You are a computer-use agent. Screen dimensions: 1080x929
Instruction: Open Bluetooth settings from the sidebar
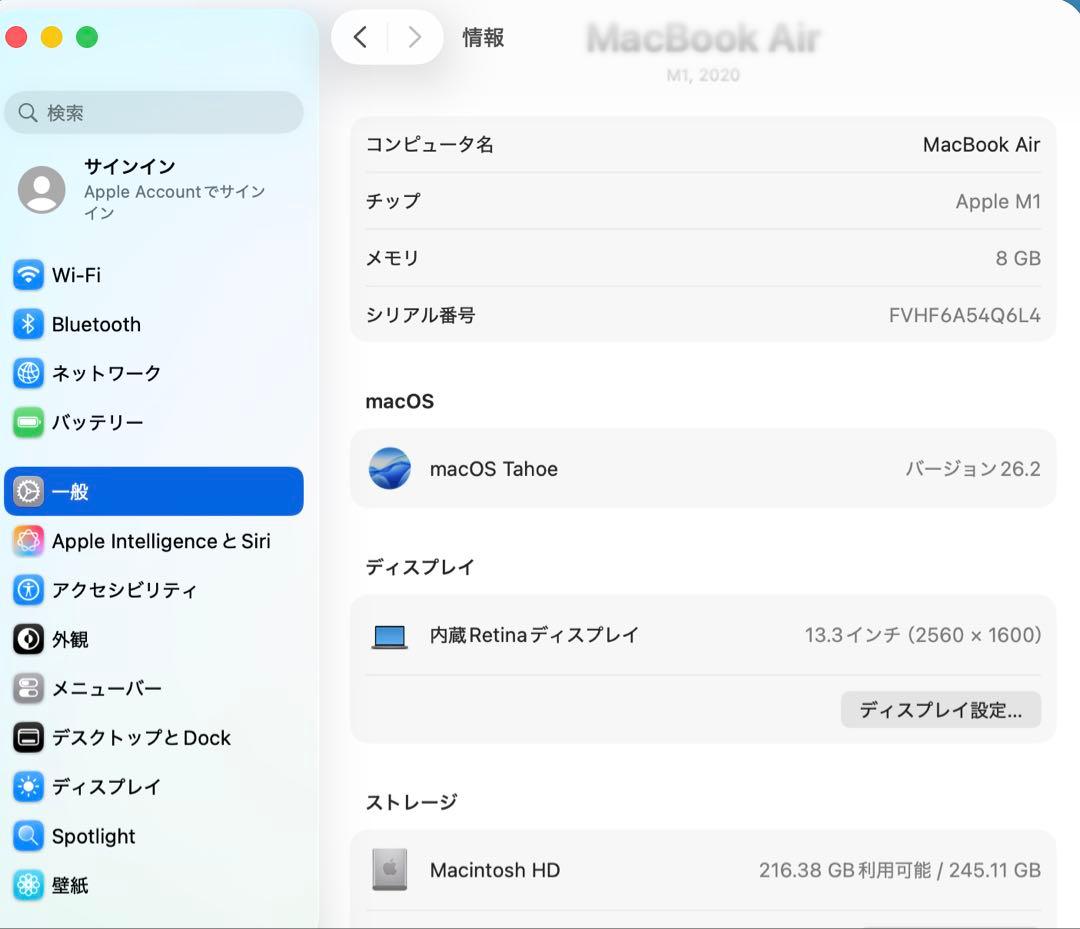tap(27, 324)
